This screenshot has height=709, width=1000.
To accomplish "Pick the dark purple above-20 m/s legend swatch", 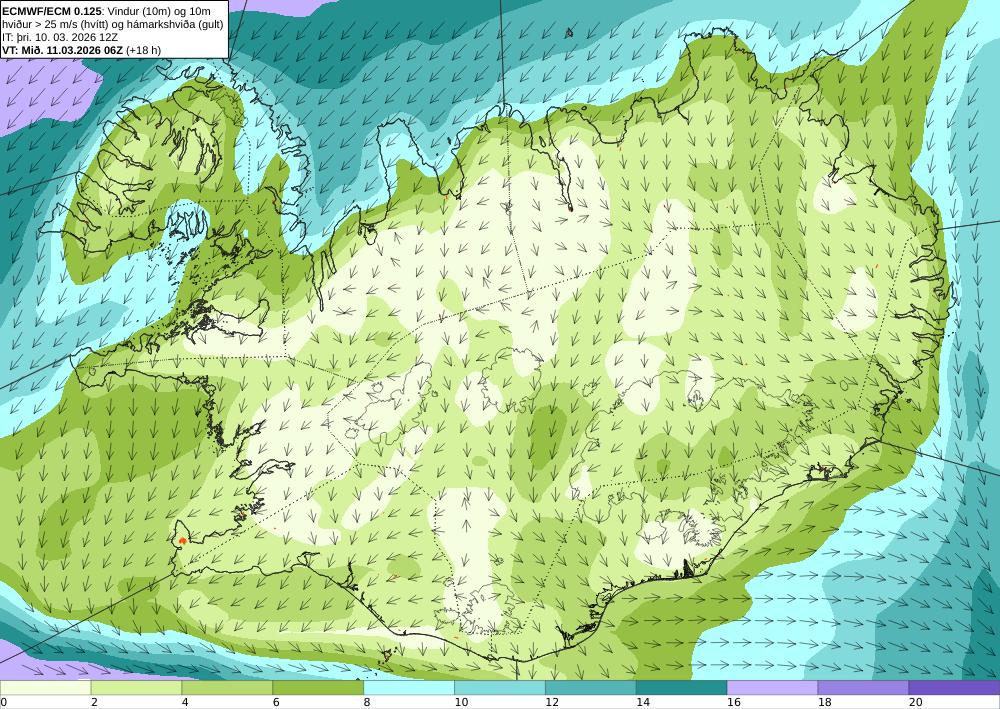I will click(954, 688).
